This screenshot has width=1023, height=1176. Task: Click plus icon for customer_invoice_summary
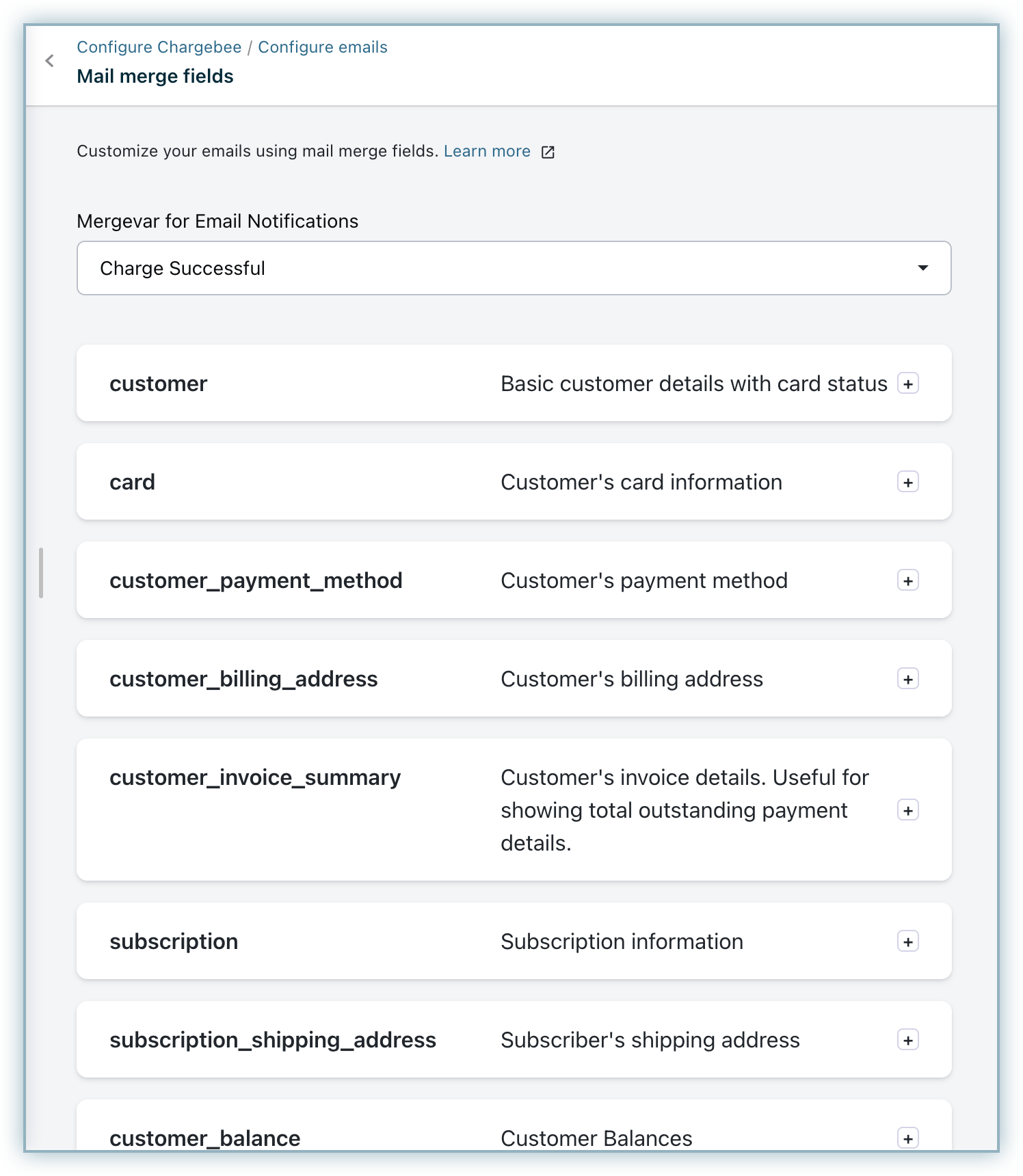coord(908,810)
